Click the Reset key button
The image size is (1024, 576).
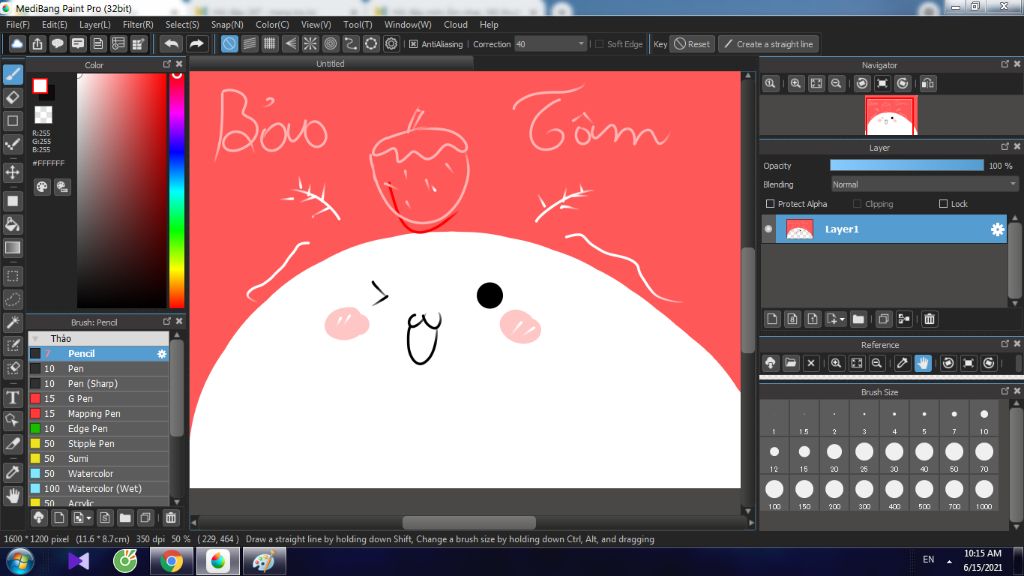pyautogui.click(x=692, y=44)
